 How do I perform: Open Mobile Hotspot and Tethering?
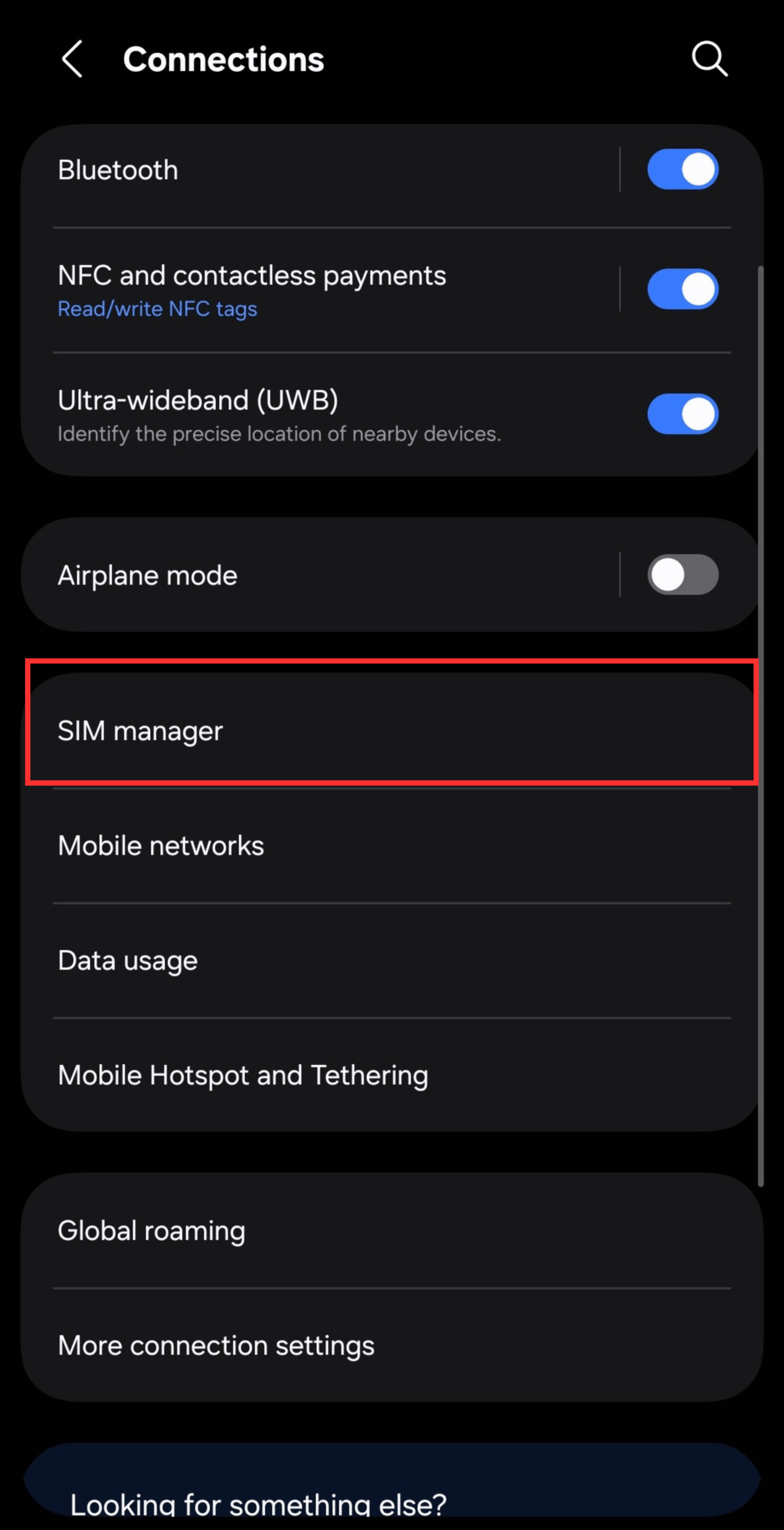pyautogui.click(x=392, y=1075)
